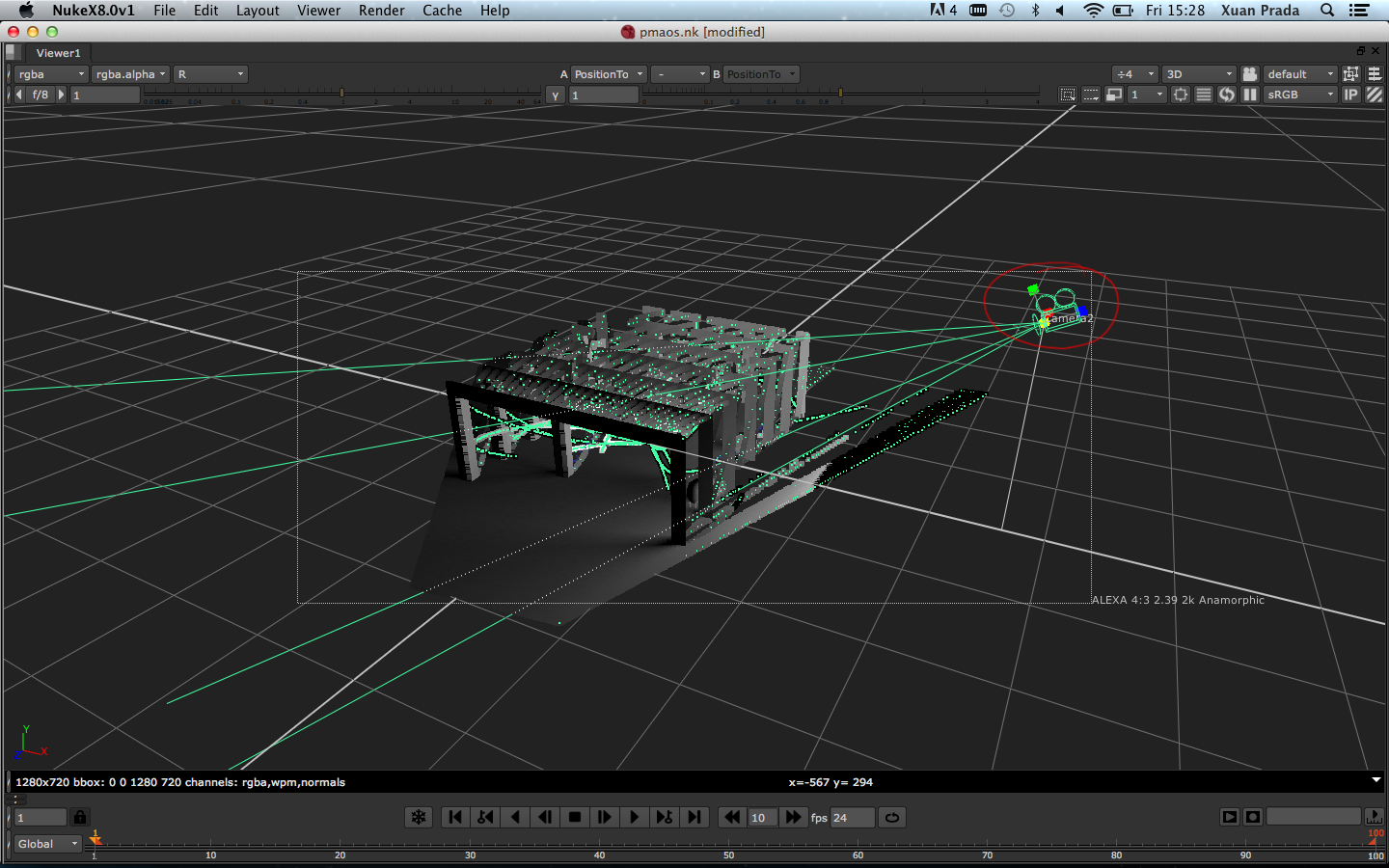1389x868 pixels.
Task: Click the refresh viewer icon
Action: click(1227, 95)
